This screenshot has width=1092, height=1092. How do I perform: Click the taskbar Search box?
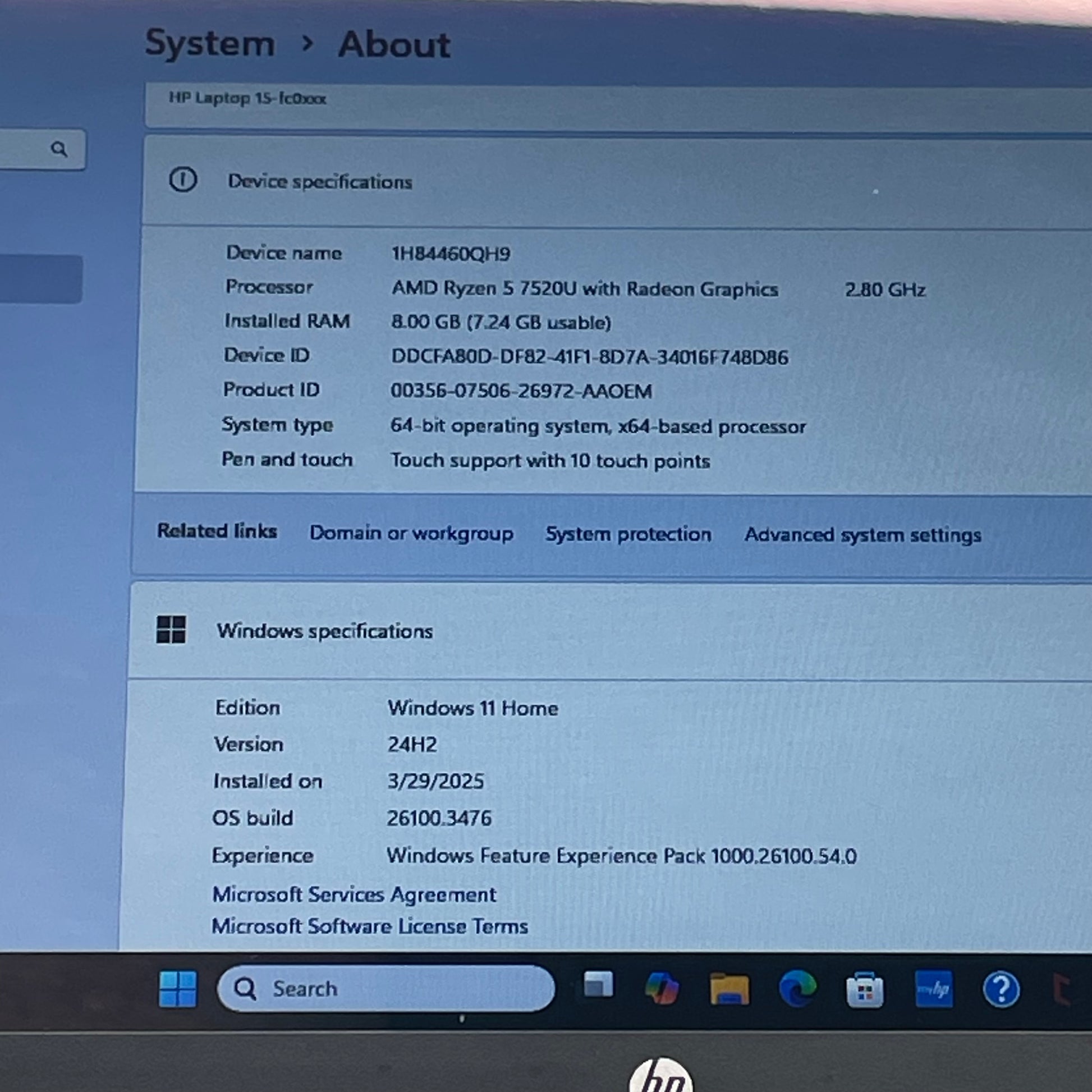tap(386, 989)
